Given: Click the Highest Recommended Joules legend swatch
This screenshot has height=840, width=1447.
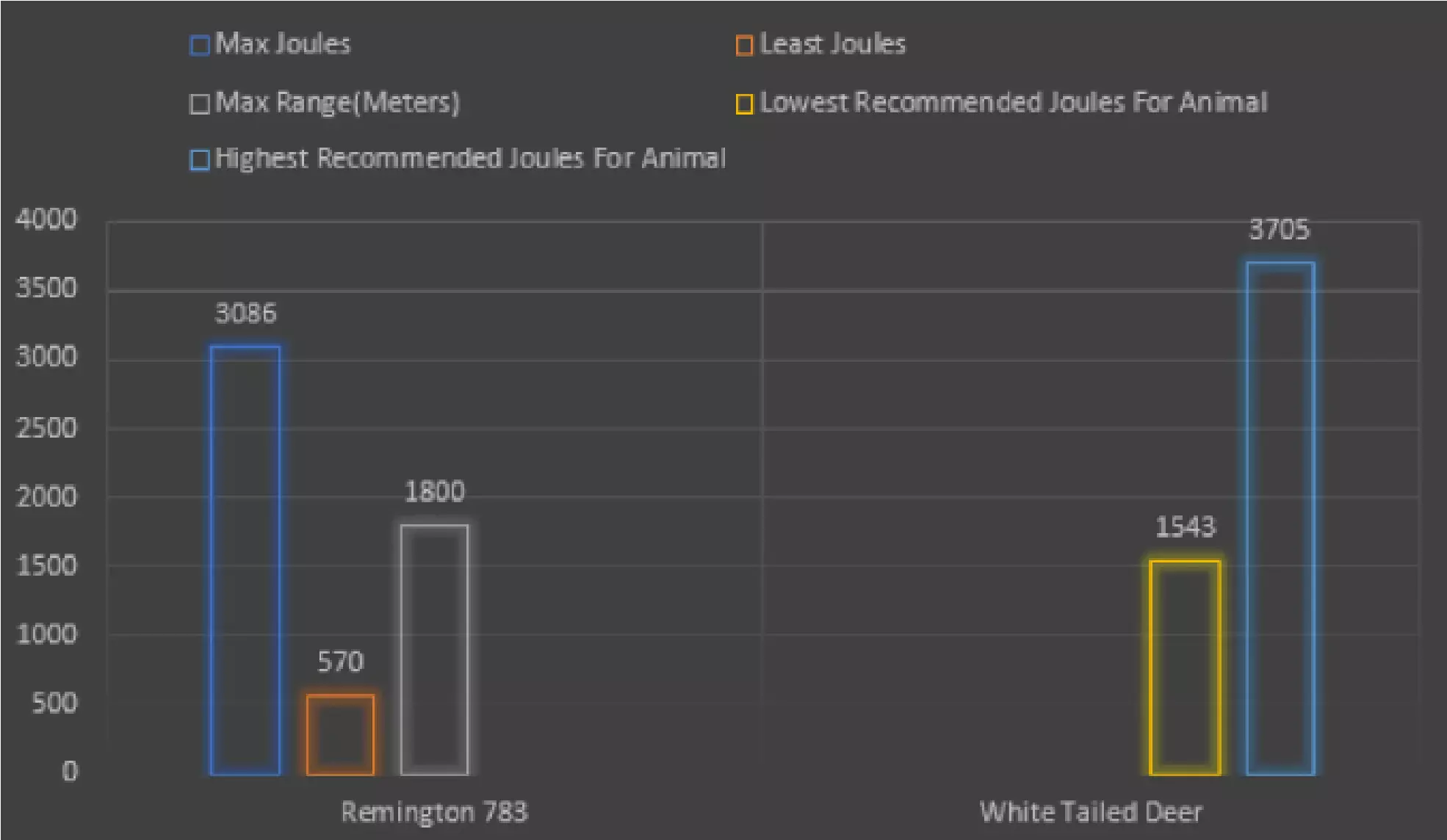Looking at the screenshot, I should (x=200, y=159).
